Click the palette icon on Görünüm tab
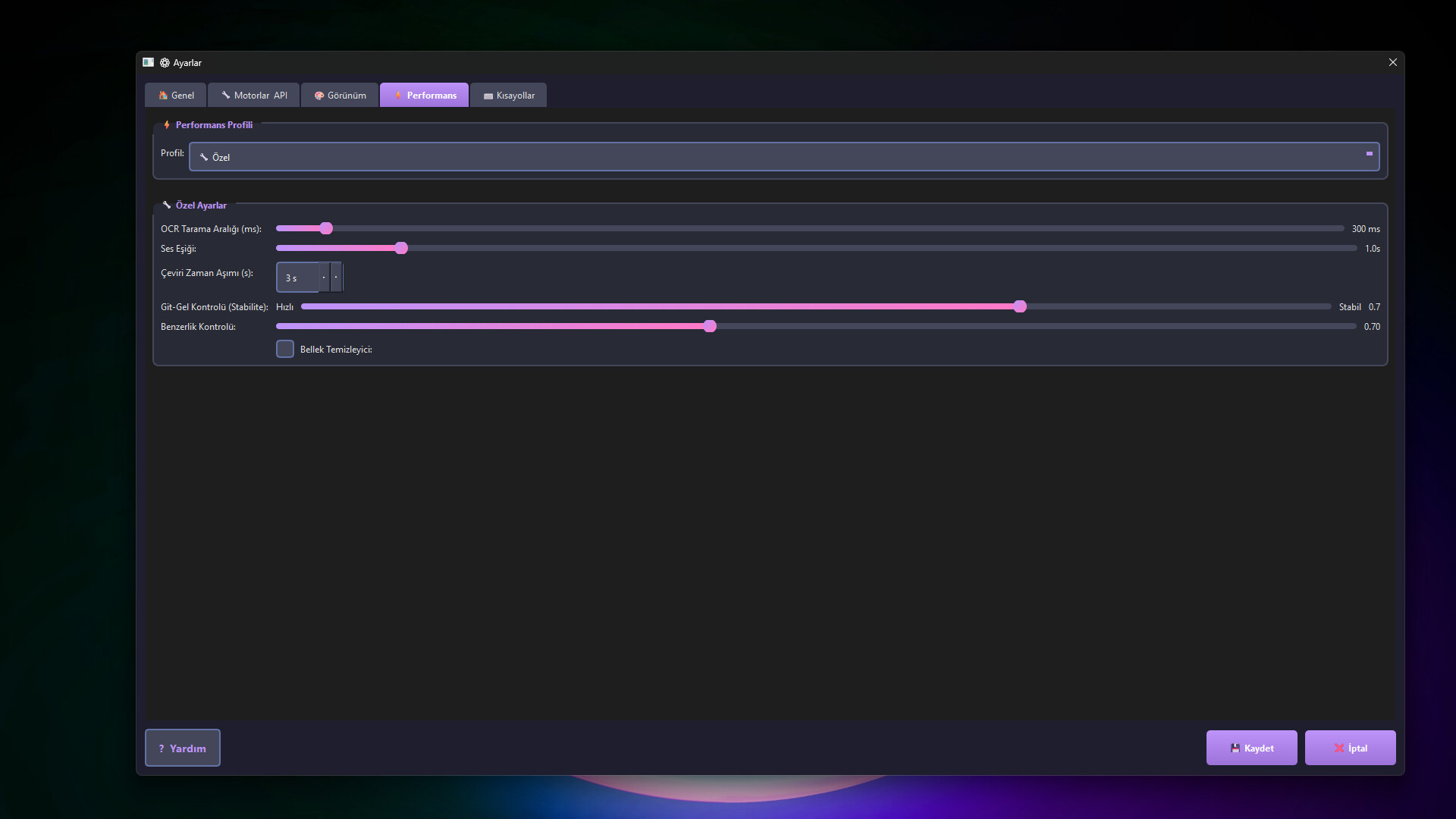Image resolution: width=1456 pixels, height=819 pixels. [319, 96]
